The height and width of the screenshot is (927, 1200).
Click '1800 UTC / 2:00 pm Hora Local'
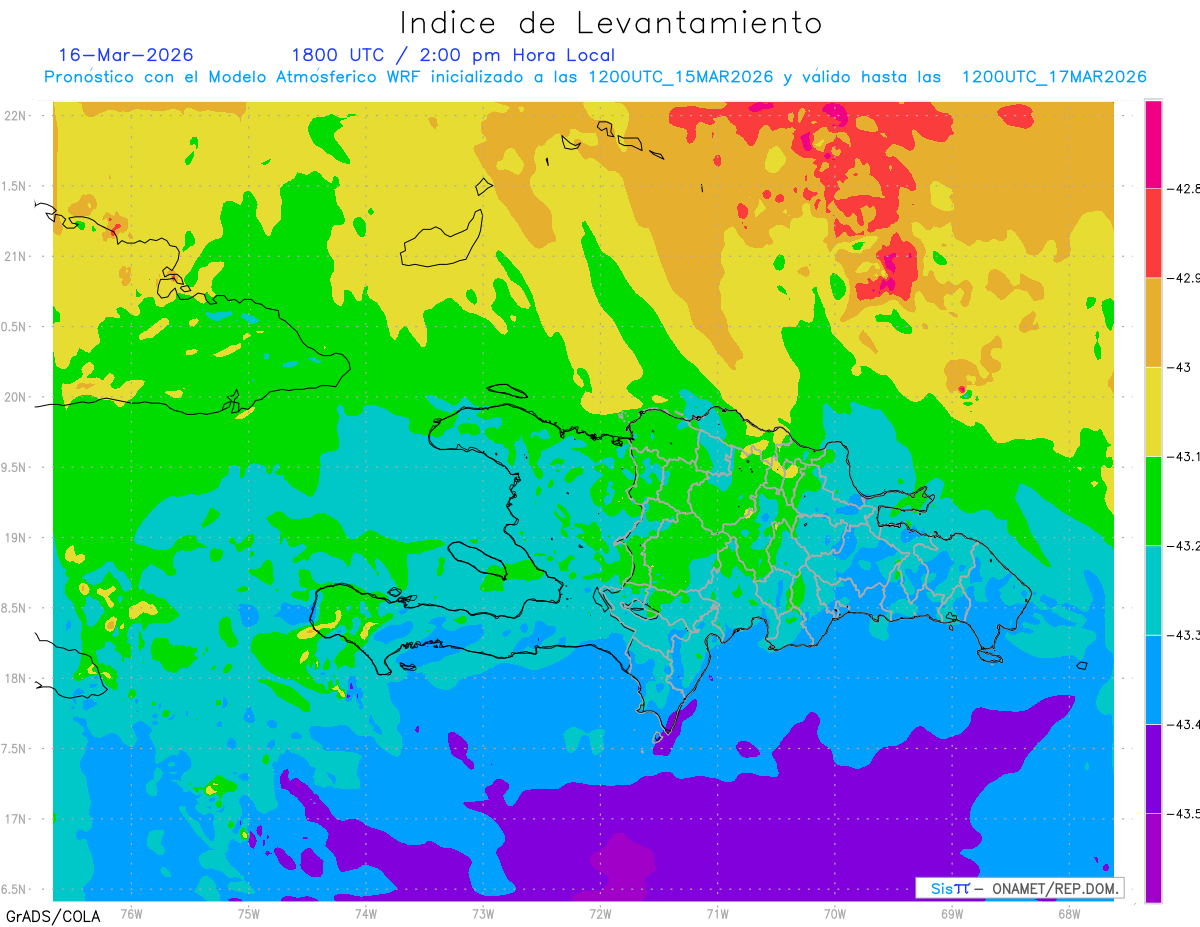point(453,55)
